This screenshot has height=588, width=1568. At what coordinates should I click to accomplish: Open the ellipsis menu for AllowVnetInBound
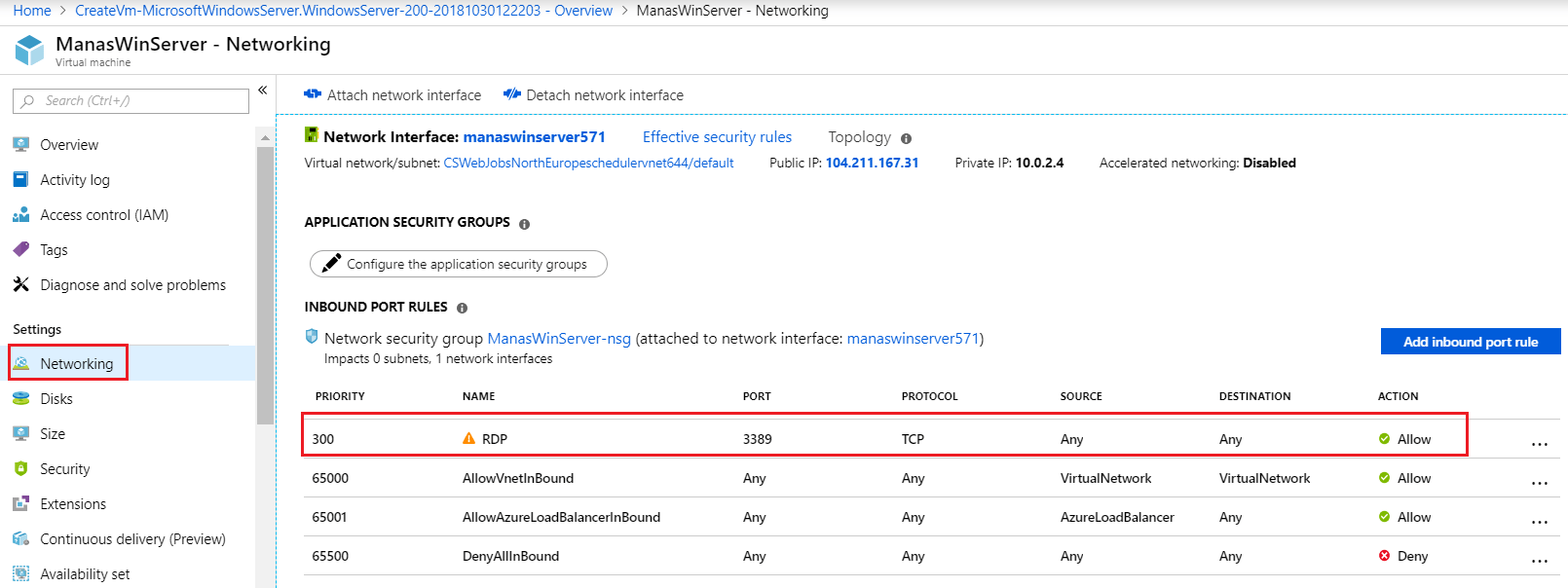(x=1539, y=482)
